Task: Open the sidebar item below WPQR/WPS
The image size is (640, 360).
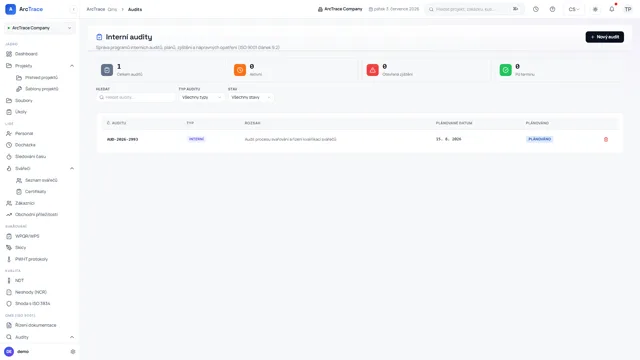Action: click(x=20, y=248)
